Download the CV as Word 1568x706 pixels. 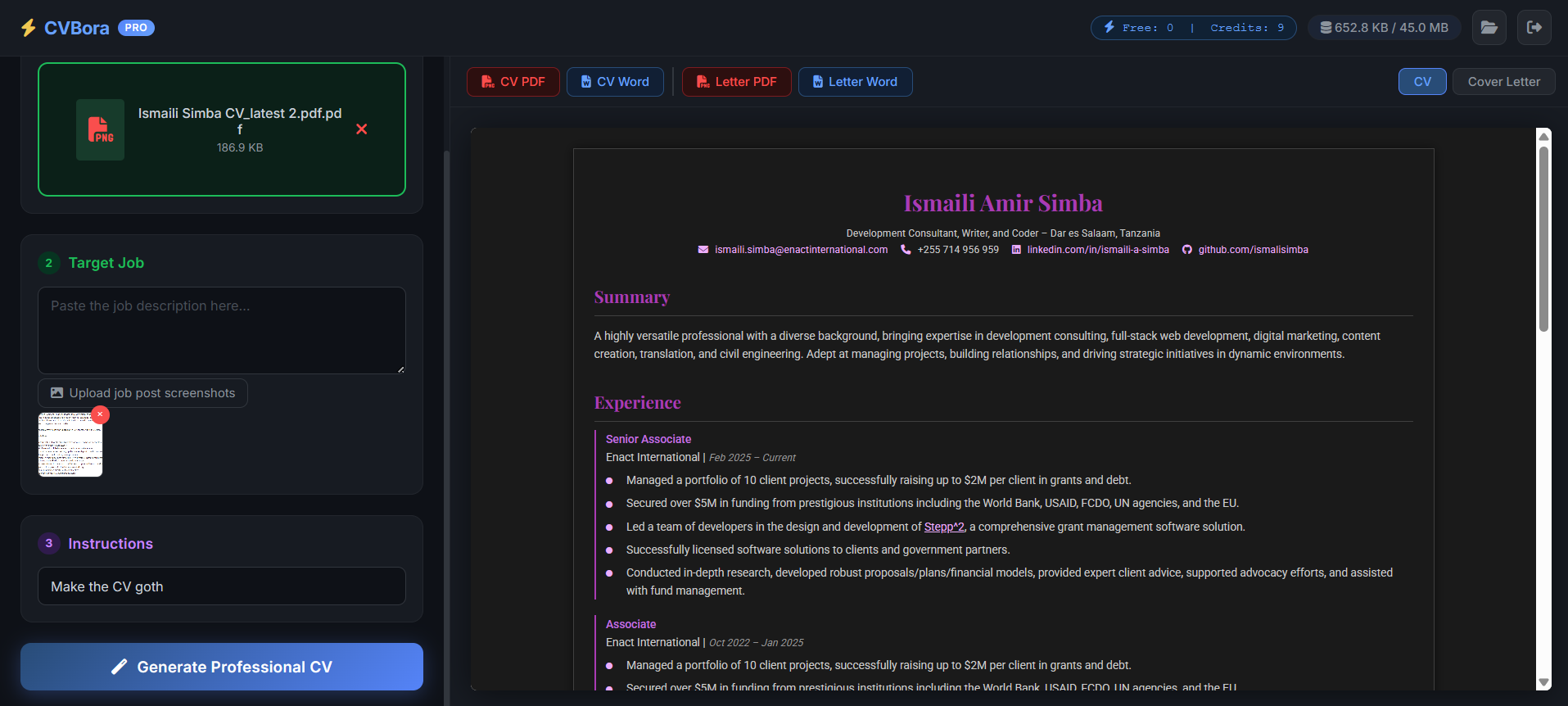click(615, 82)
